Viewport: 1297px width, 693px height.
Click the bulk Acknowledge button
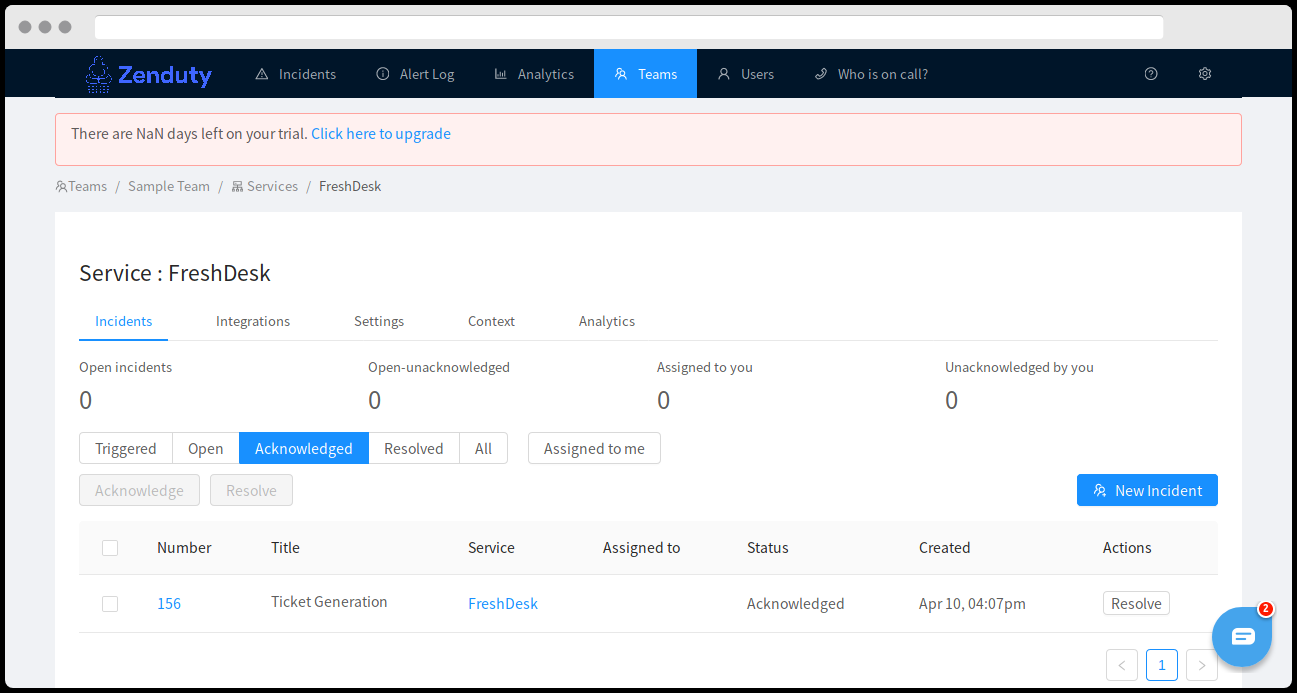click(139, 490)
